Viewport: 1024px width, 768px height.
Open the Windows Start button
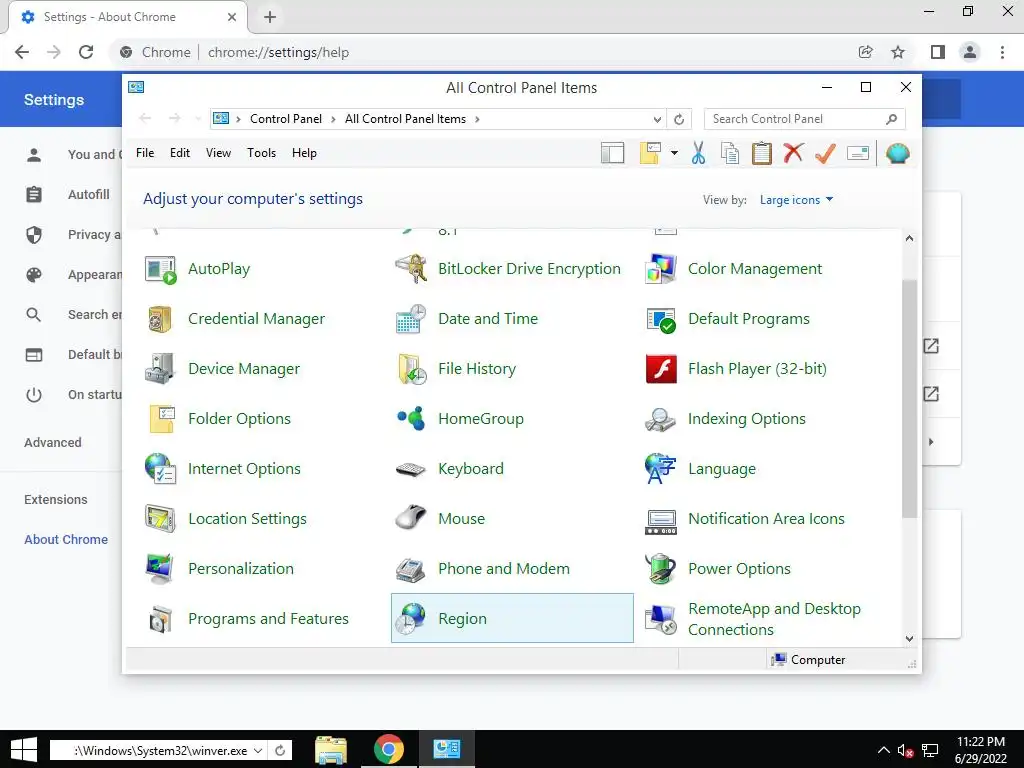pyautogui.click(x=24, y=750)
